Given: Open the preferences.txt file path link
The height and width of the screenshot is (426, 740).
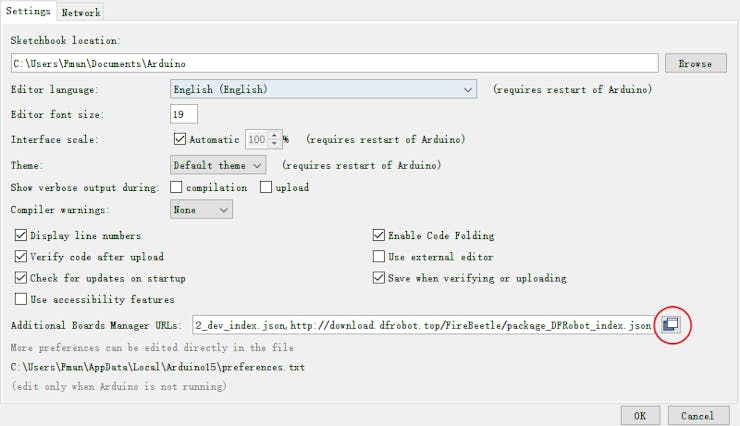Looking at the screenshot, I should pyautogui.click(x=158, y=367).
